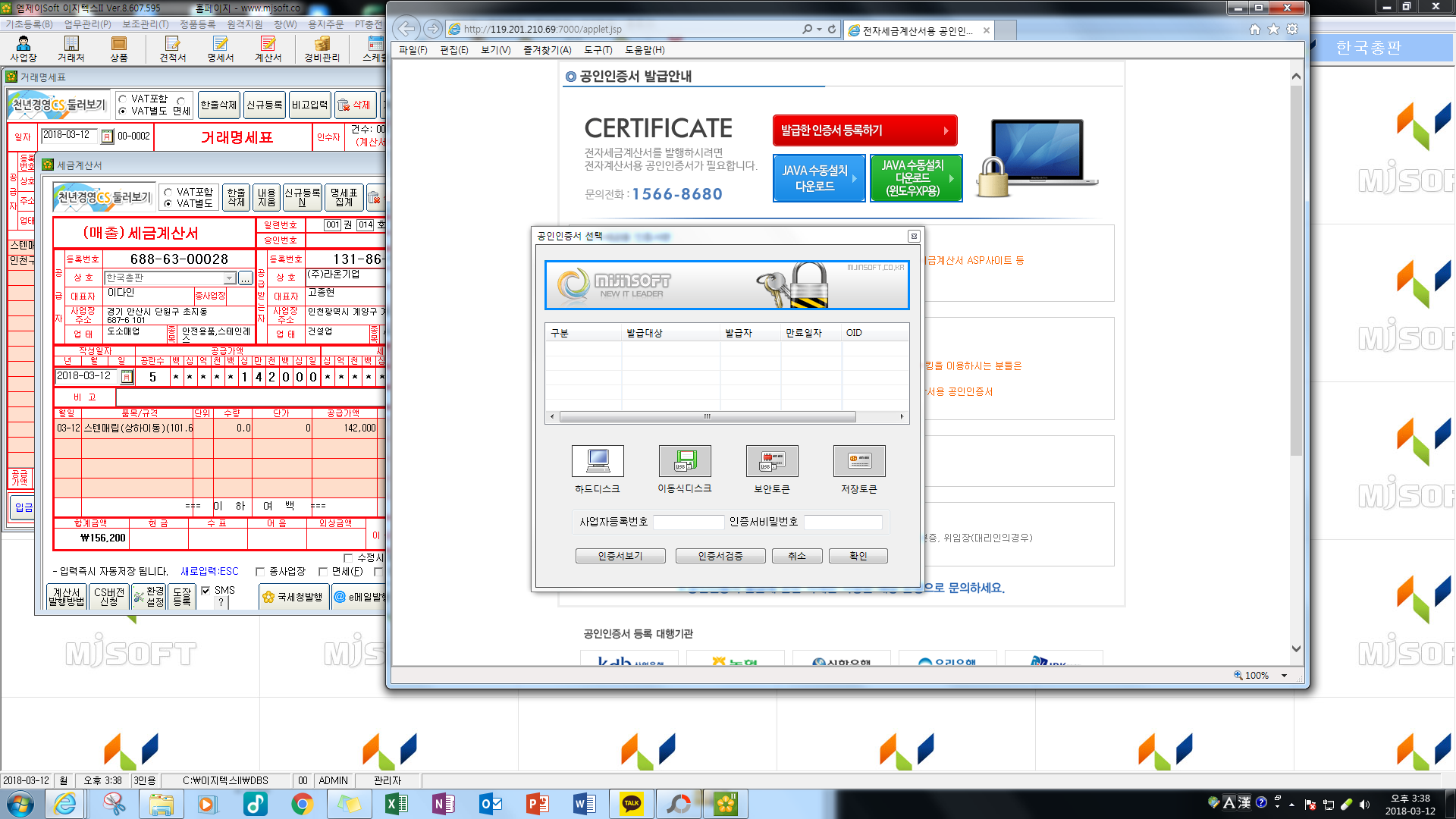
Task: Click the Windows Start button
Action: (20, 804)
